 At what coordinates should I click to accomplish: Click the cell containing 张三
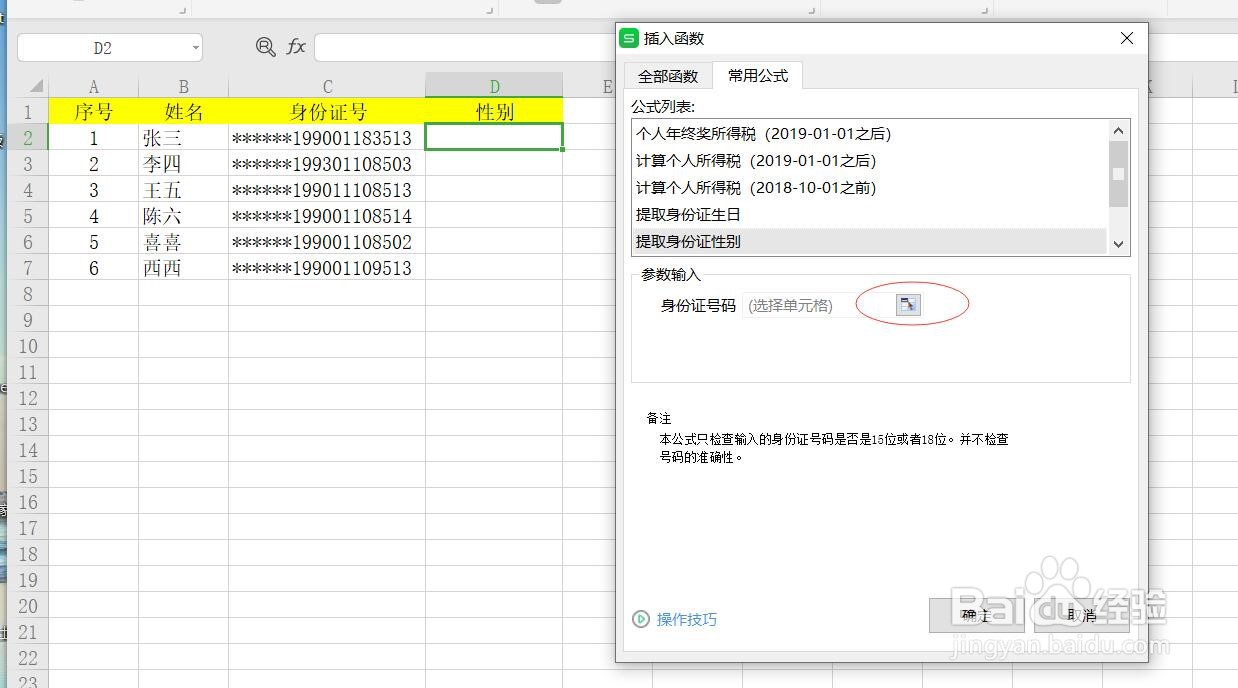(x=184, y=138)
